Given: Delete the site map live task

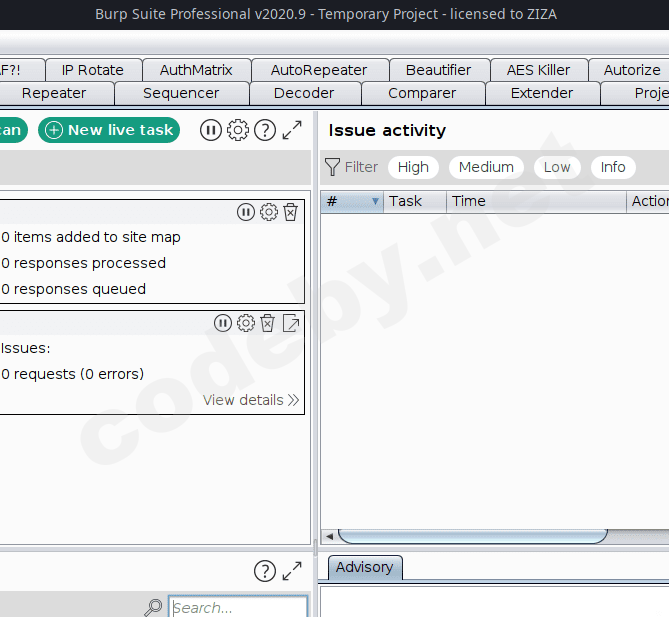Looking at the screenshot, I should tap(291, 212).
